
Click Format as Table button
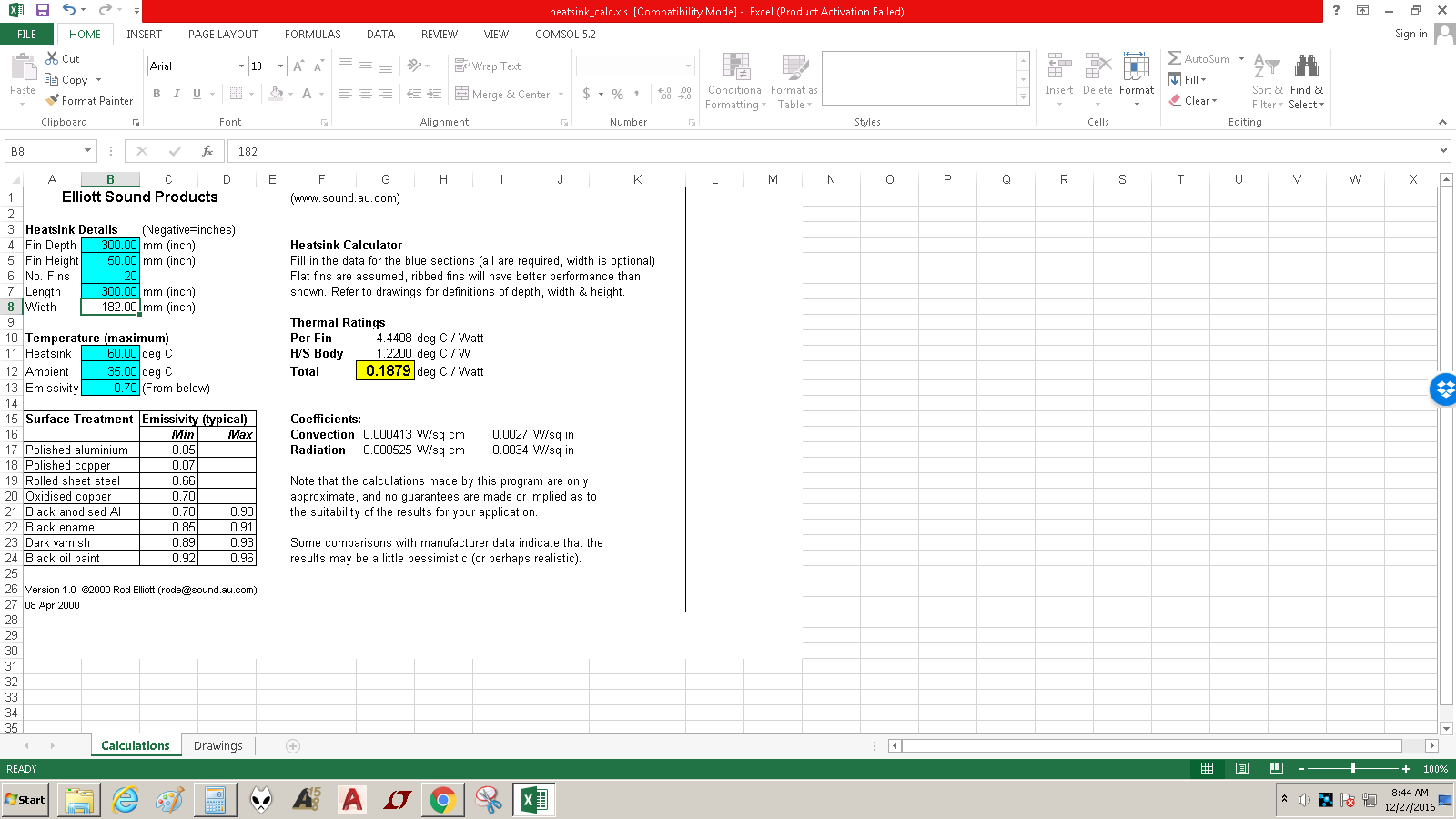[794, 81]
